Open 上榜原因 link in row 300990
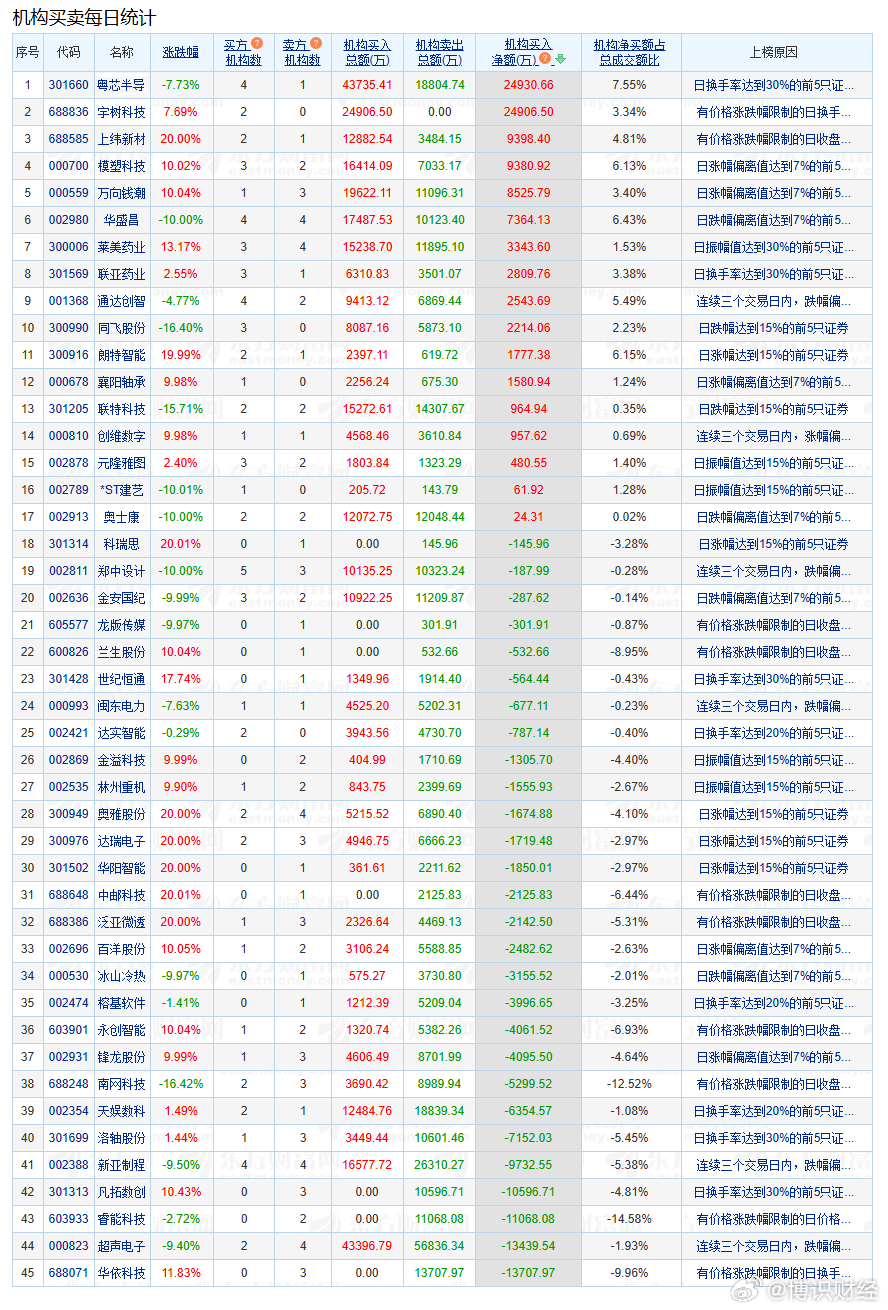 coord(774,328)
